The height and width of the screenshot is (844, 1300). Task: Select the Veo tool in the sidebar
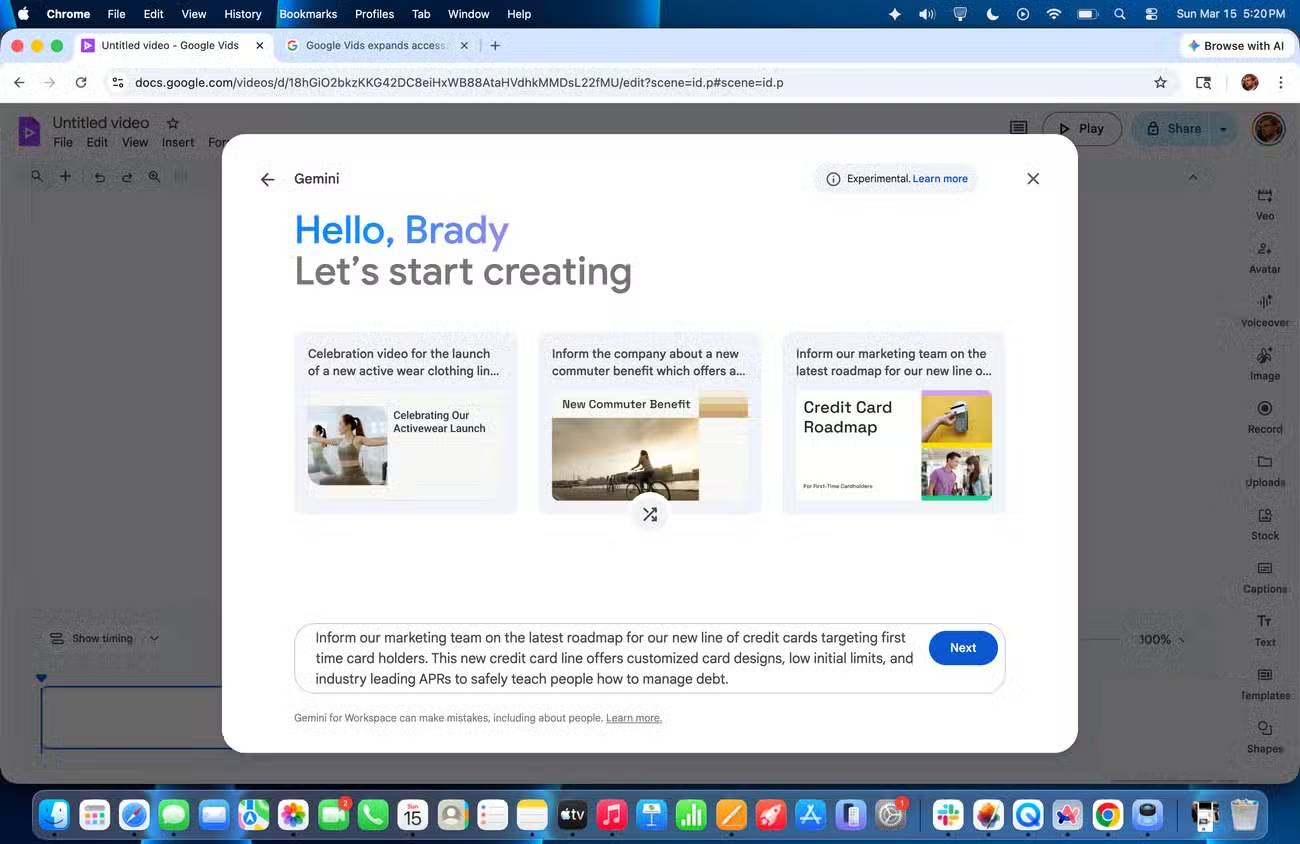click(1264, 203)
